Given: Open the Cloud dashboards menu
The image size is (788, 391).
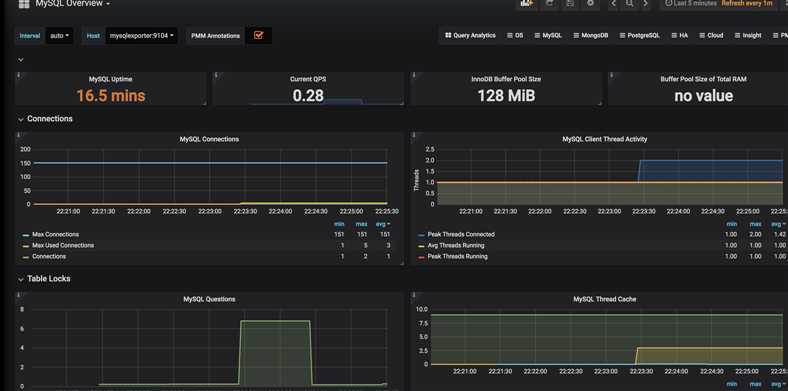Looking at the screenshot, I should click(x=711, y=36).
